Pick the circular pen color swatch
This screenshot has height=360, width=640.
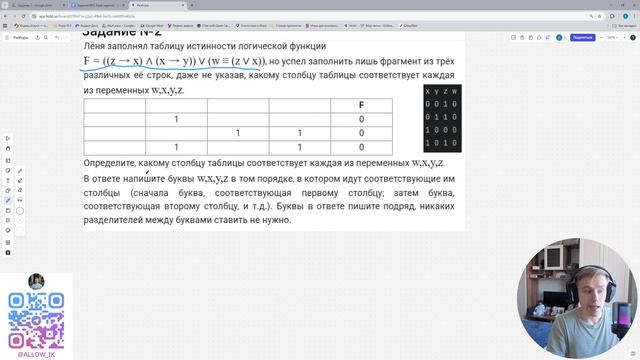pyautogui.click(x=20, y=211)
